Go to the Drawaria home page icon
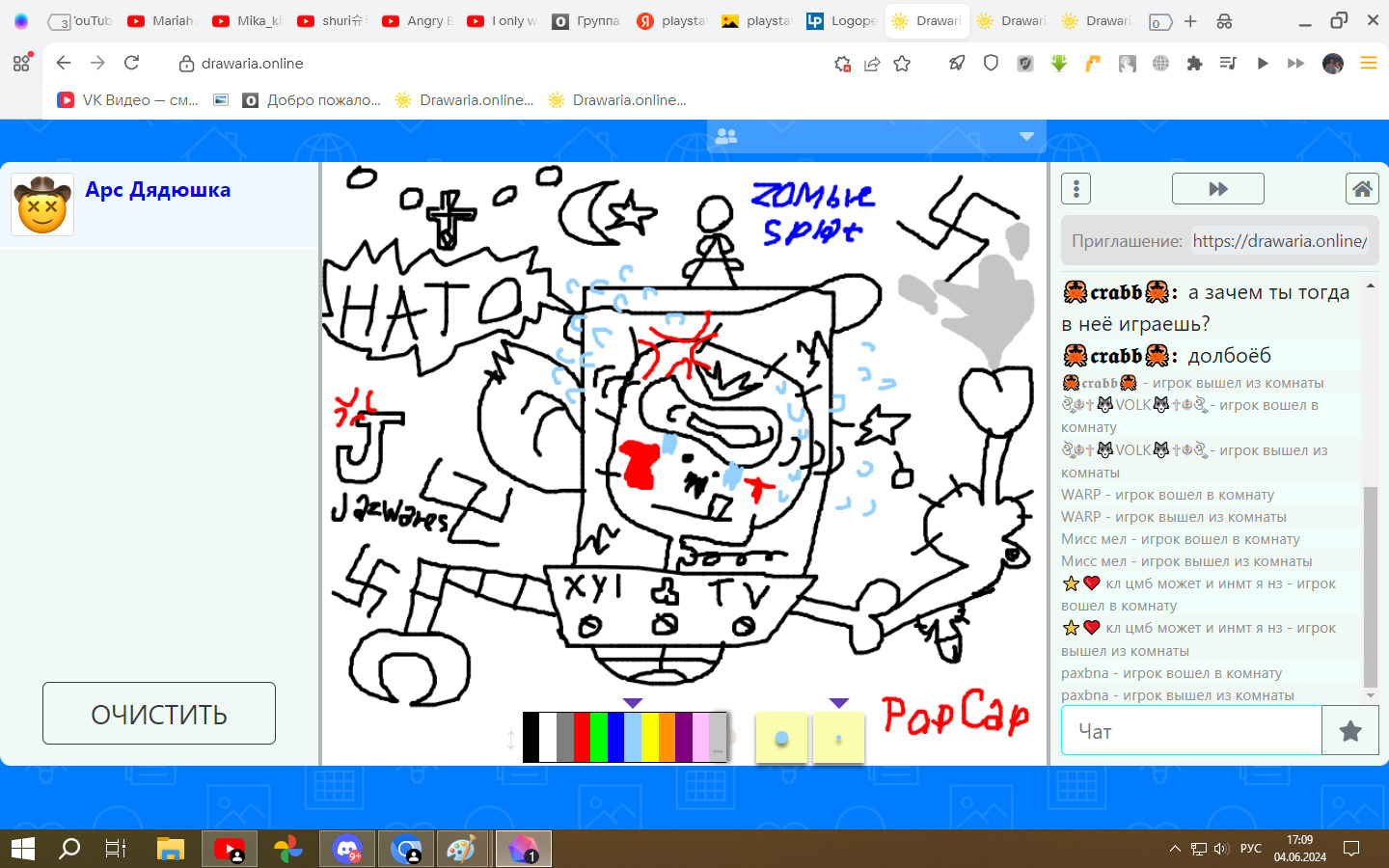Screen dimensions: 1389x868 coord(1362,189)
